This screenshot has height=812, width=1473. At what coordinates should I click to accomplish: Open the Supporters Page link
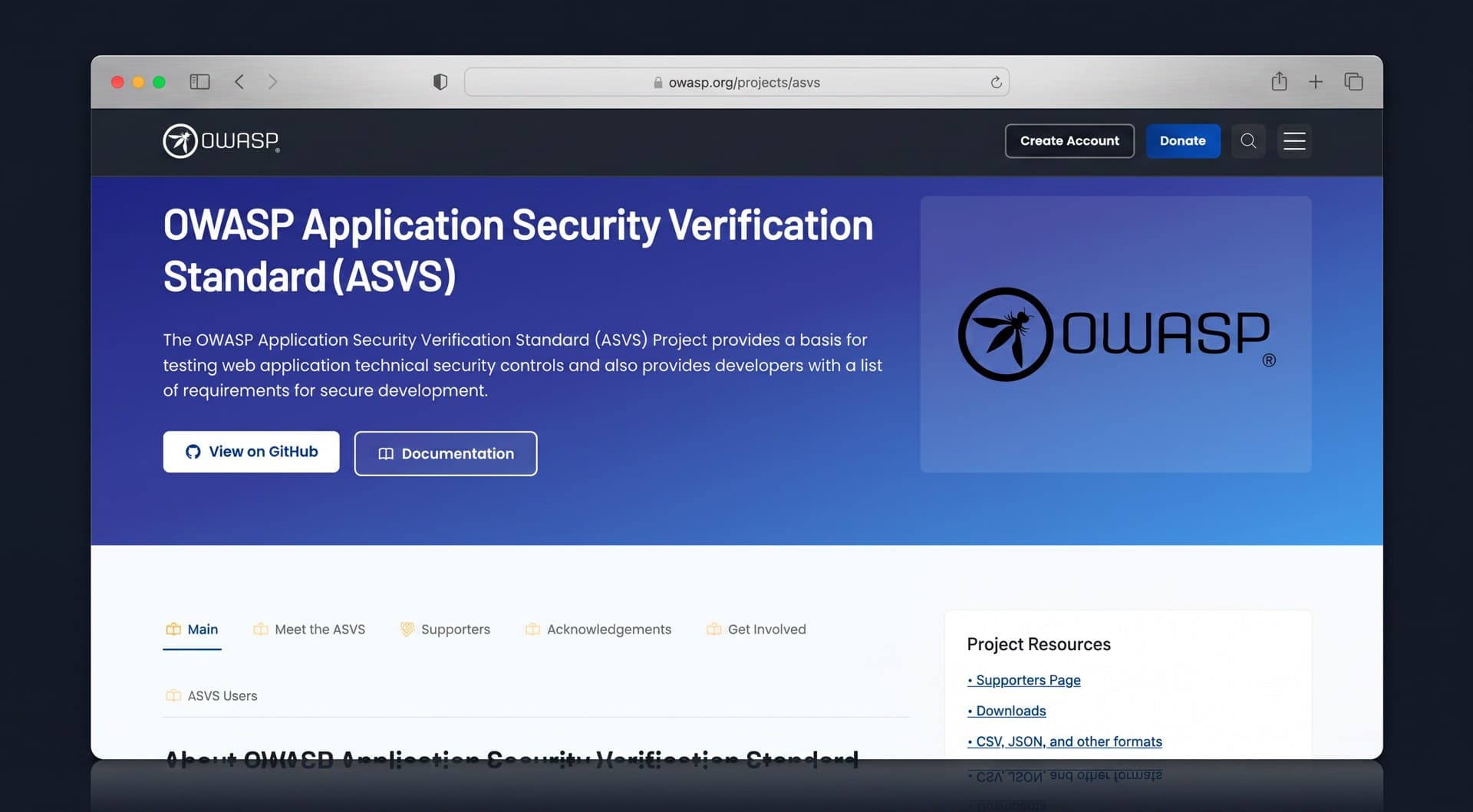pyautogui.click(x=1024, y=680)
